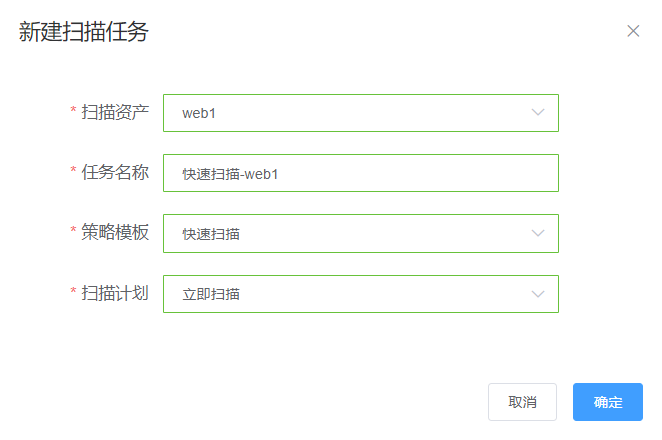Viewport: 662px width, 440px height.
Task: Expand the 扫描资产 dropdown arrow
Action: 538,113
